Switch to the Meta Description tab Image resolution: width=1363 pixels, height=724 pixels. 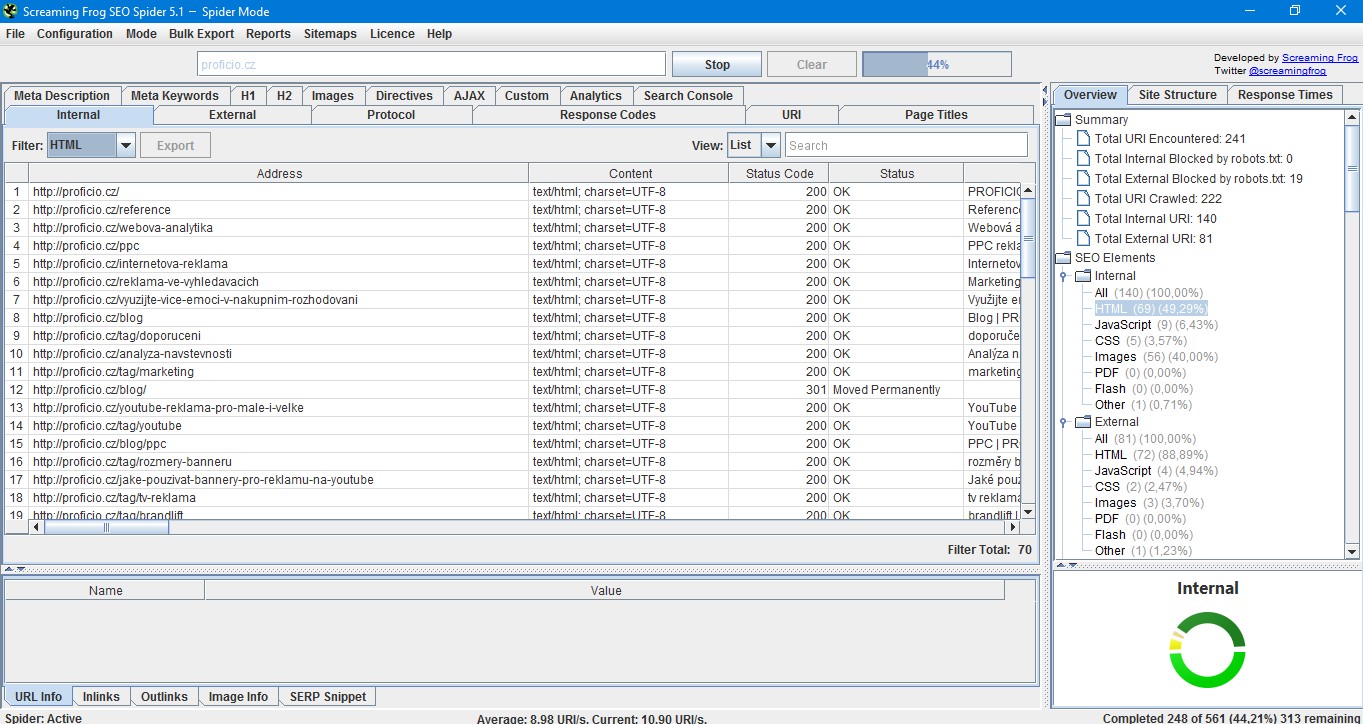(62, 96)
